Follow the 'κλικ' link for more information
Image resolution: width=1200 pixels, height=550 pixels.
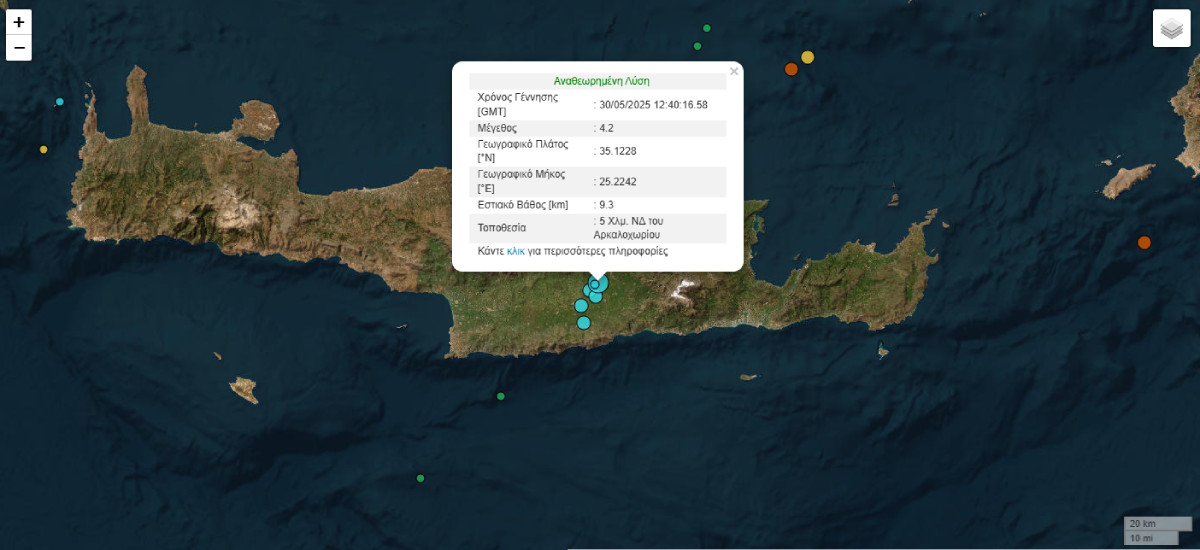[x=516, y=251]
